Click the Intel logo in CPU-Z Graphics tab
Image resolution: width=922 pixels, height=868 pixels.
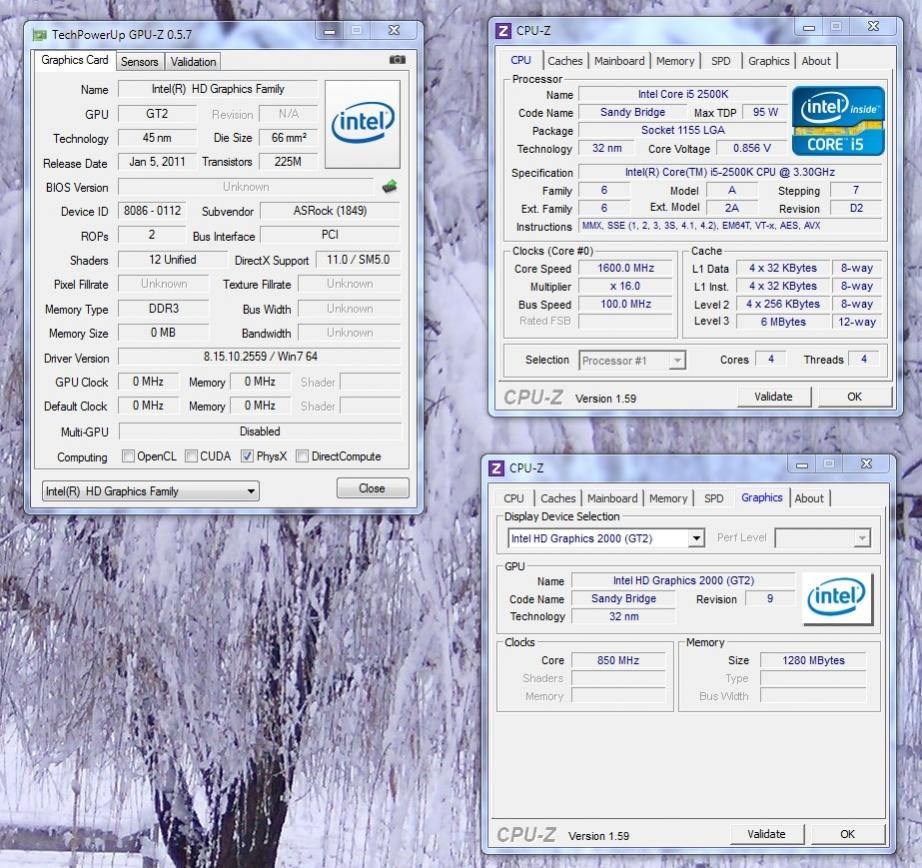click(837, 598)
